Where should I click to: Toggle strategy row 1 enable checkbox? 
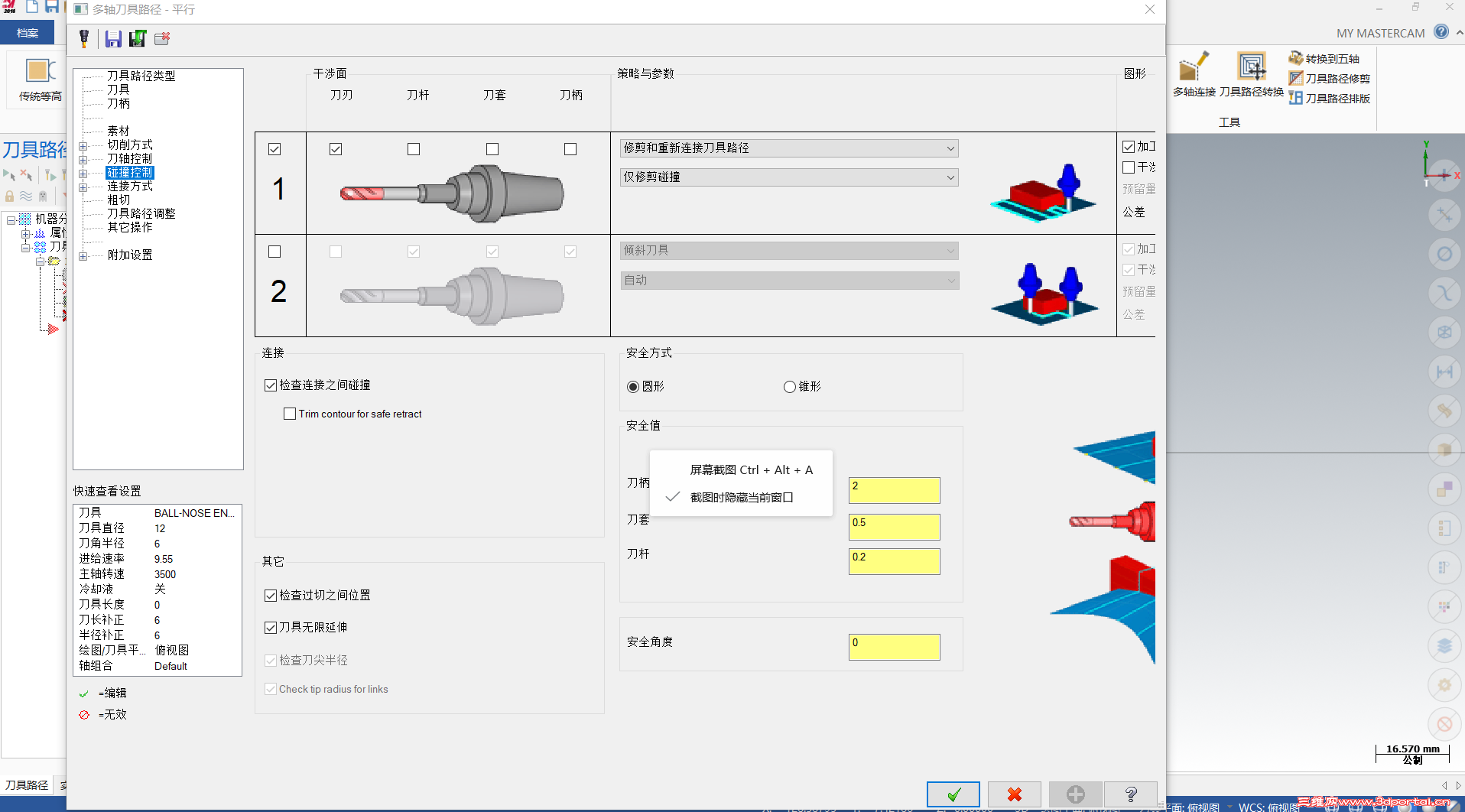[274, 149]
